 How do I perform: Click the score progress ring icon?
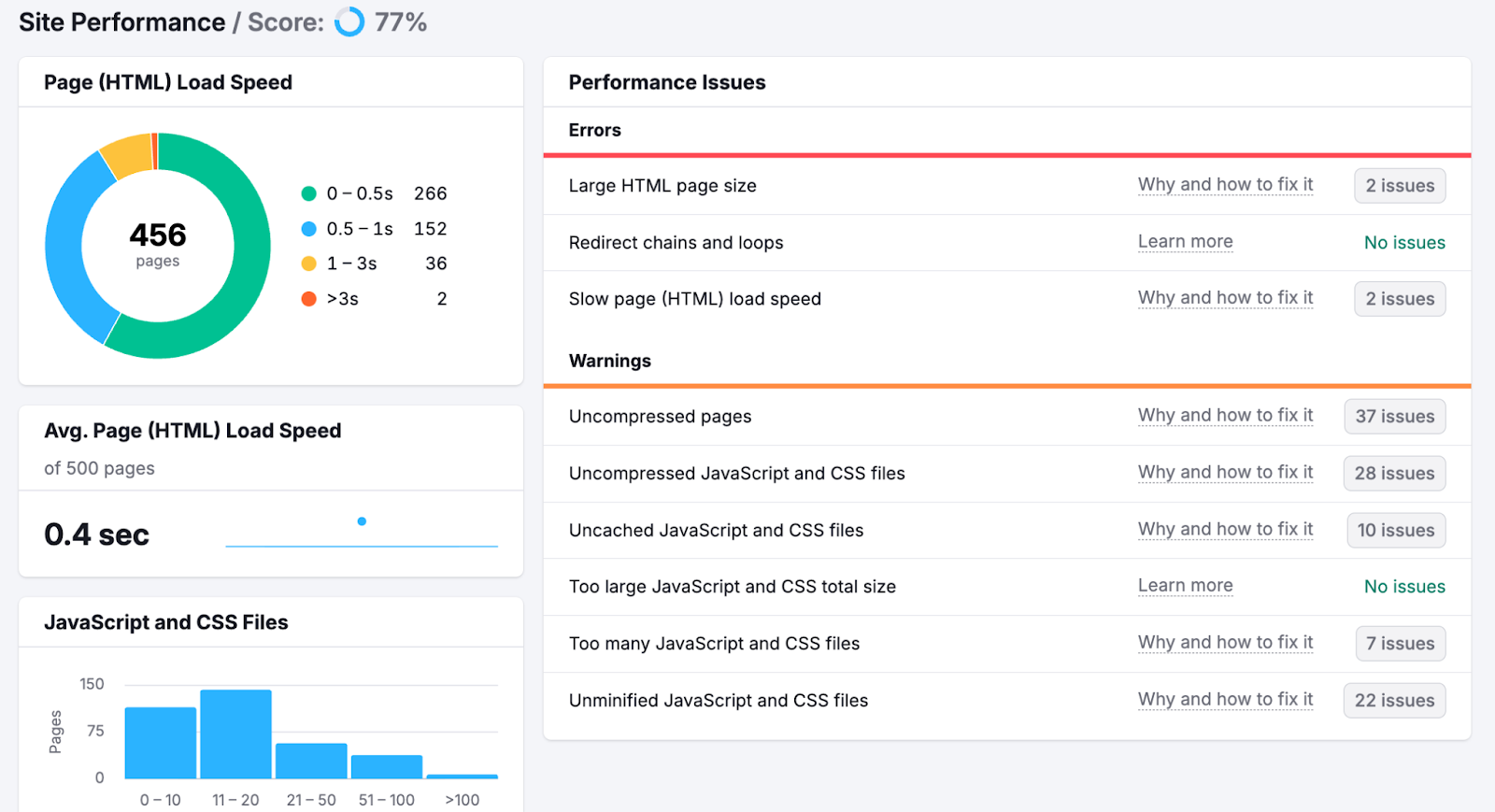click(348, 21)
